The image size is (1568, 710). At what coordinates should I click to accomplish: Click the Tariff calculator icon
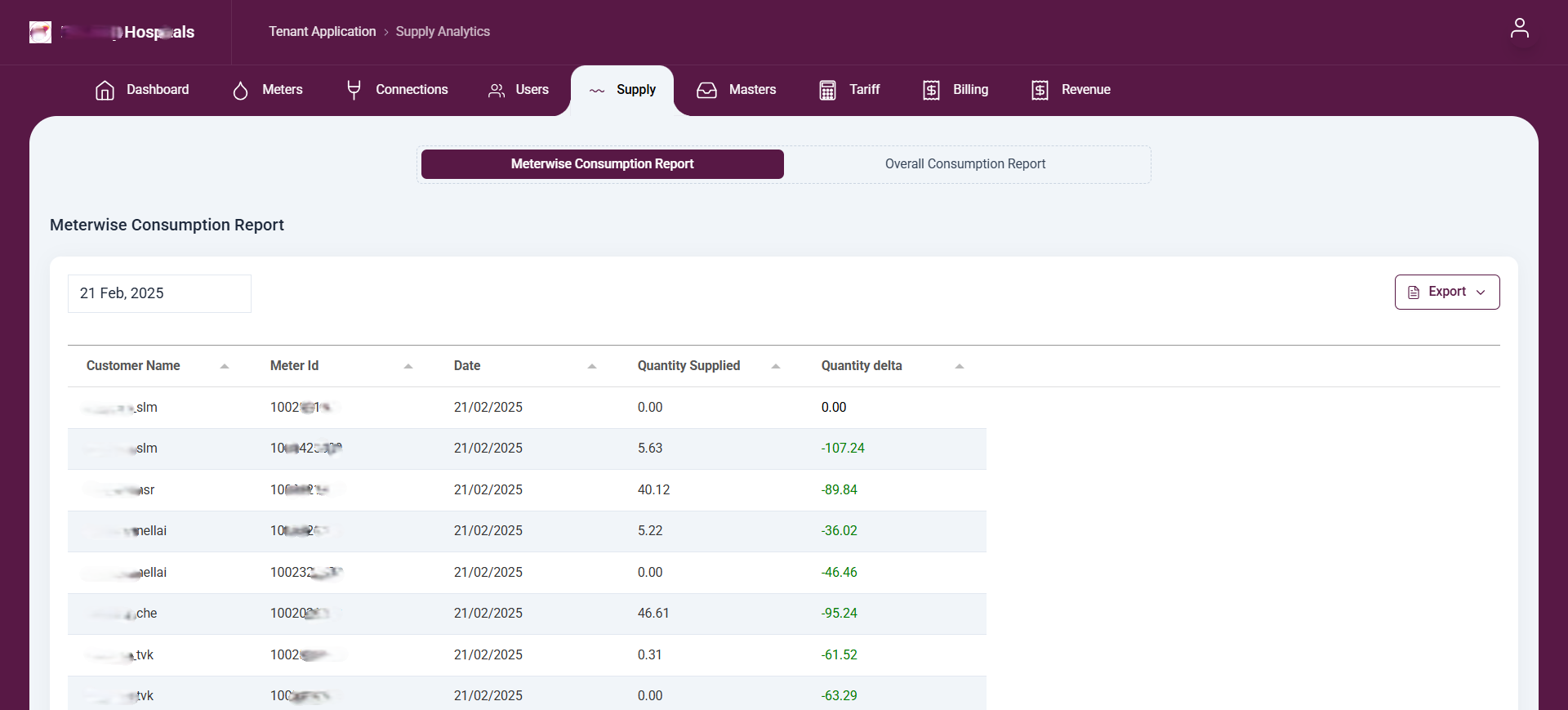click(827, 90)
